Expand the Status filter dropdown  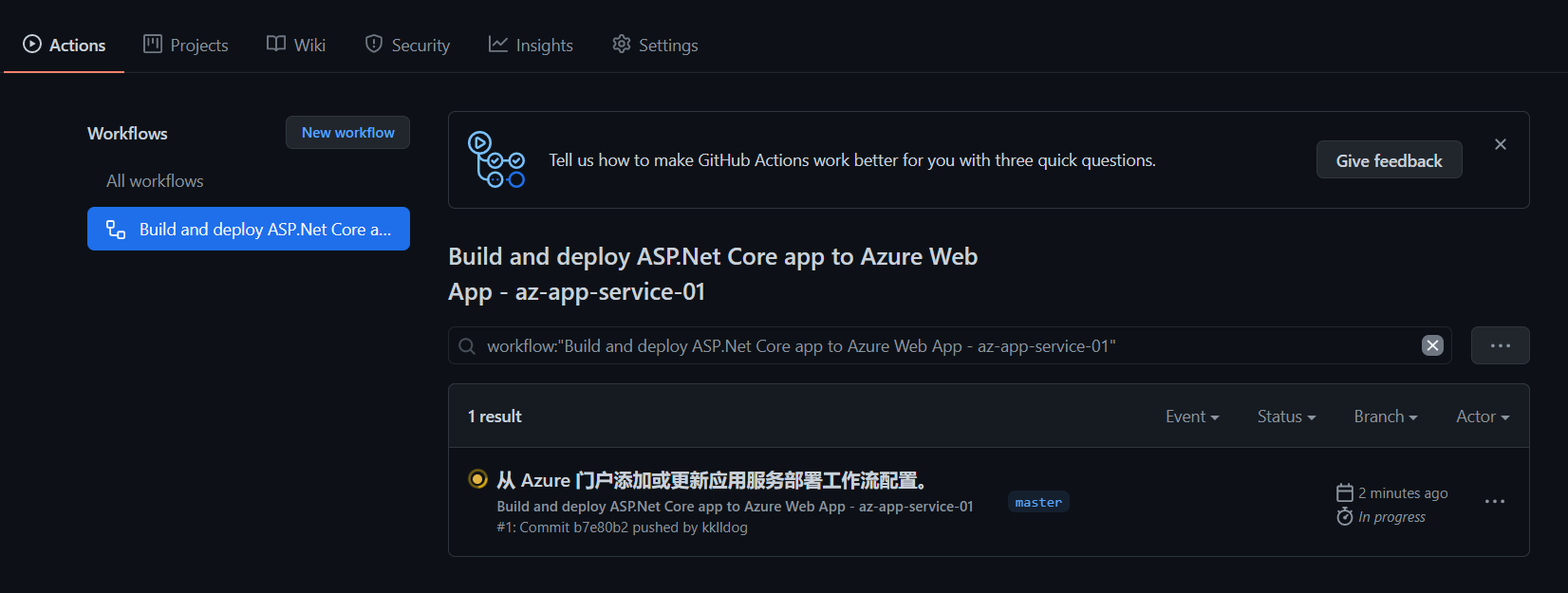pos(1286,417)
